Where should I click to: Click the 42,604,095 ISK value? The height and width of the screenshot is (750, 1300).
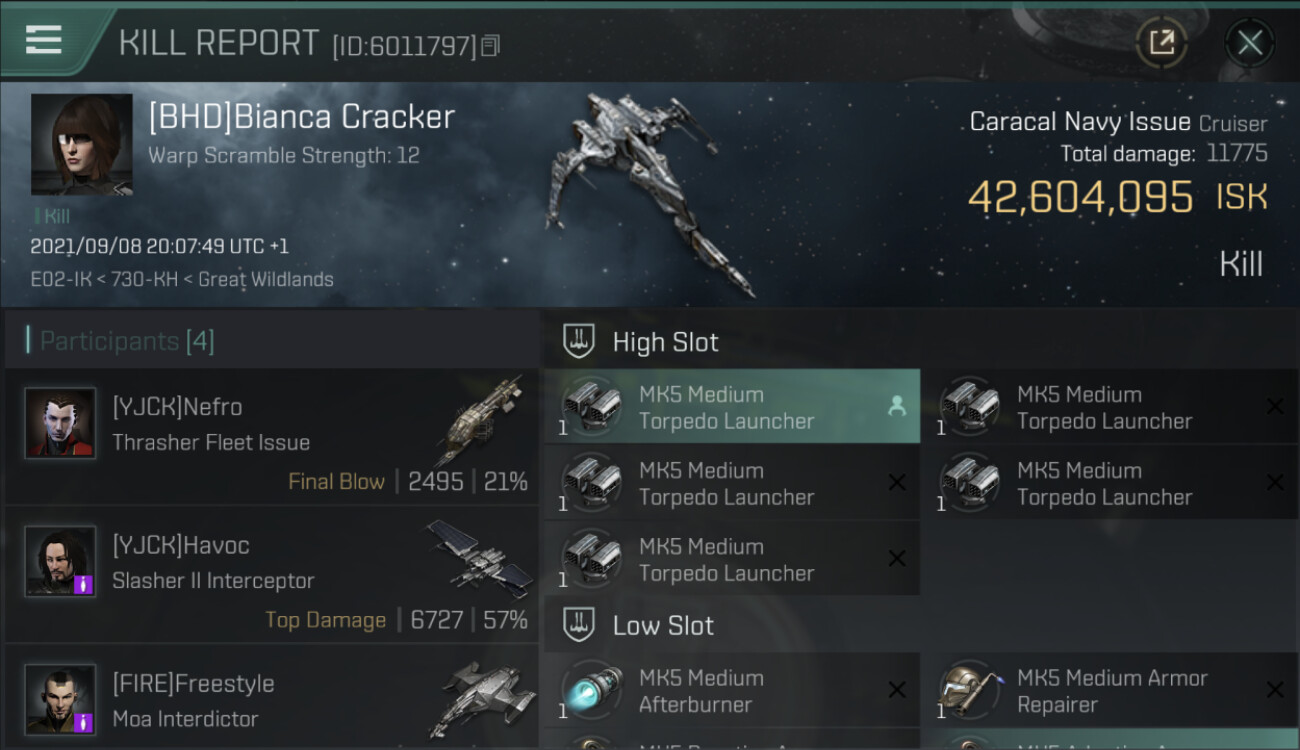pos(1080,197)
